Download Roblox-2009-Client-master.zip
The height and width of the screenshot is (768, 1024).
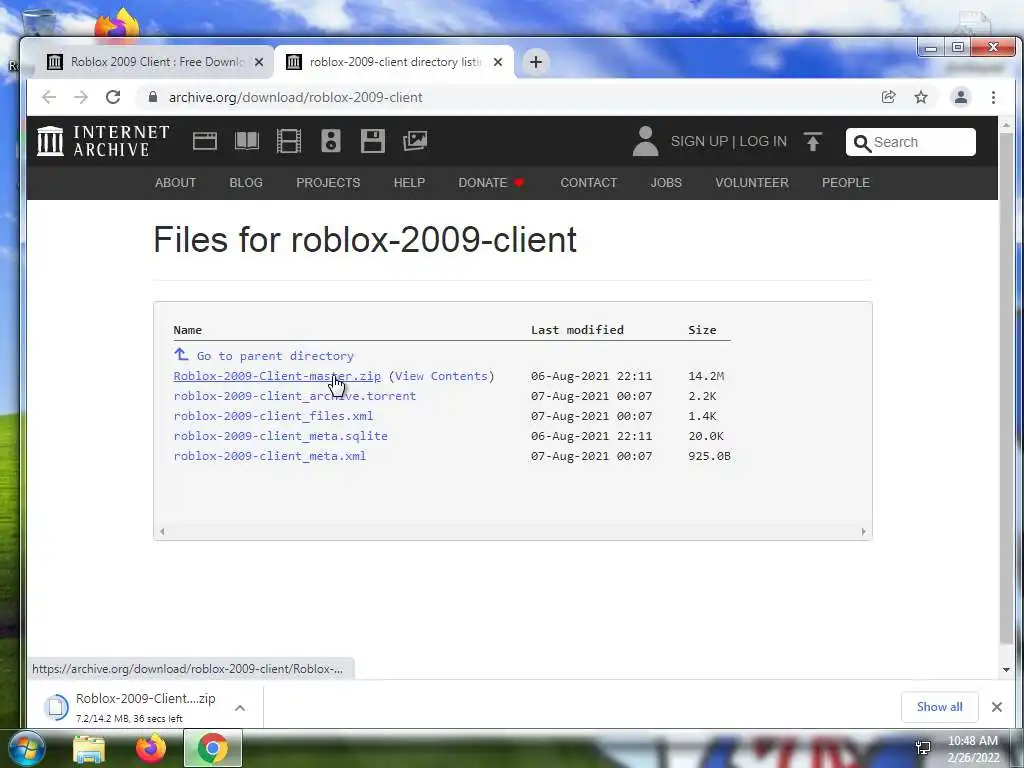coord(277,376)
